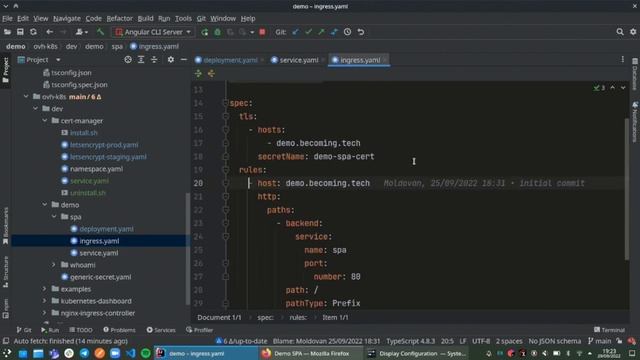Image resolution: width=640 pixels, height=360 pixels.
Task: Commit changes with the Git checkmark icon
Action: [x=309, y=32]
